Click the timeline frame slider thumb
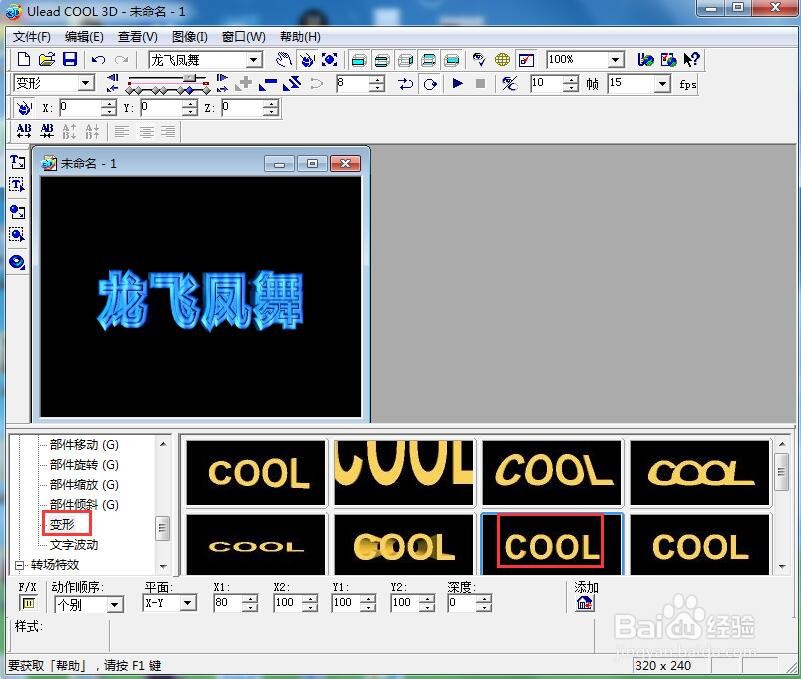Image resolution: width=801 pixels, height=679 pixels. pyautogui.click(x=189, y=78)
